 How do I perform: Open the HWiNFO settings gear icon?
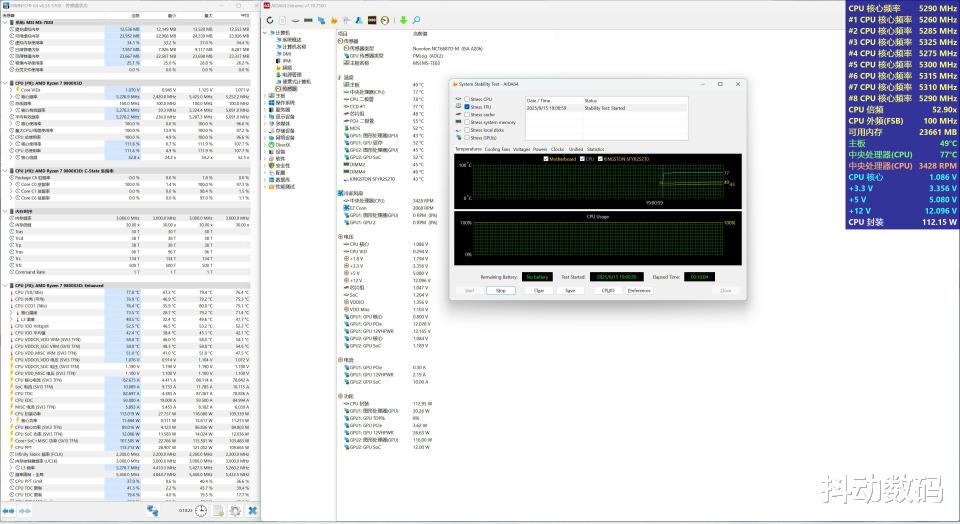click(x=234, y=510)
